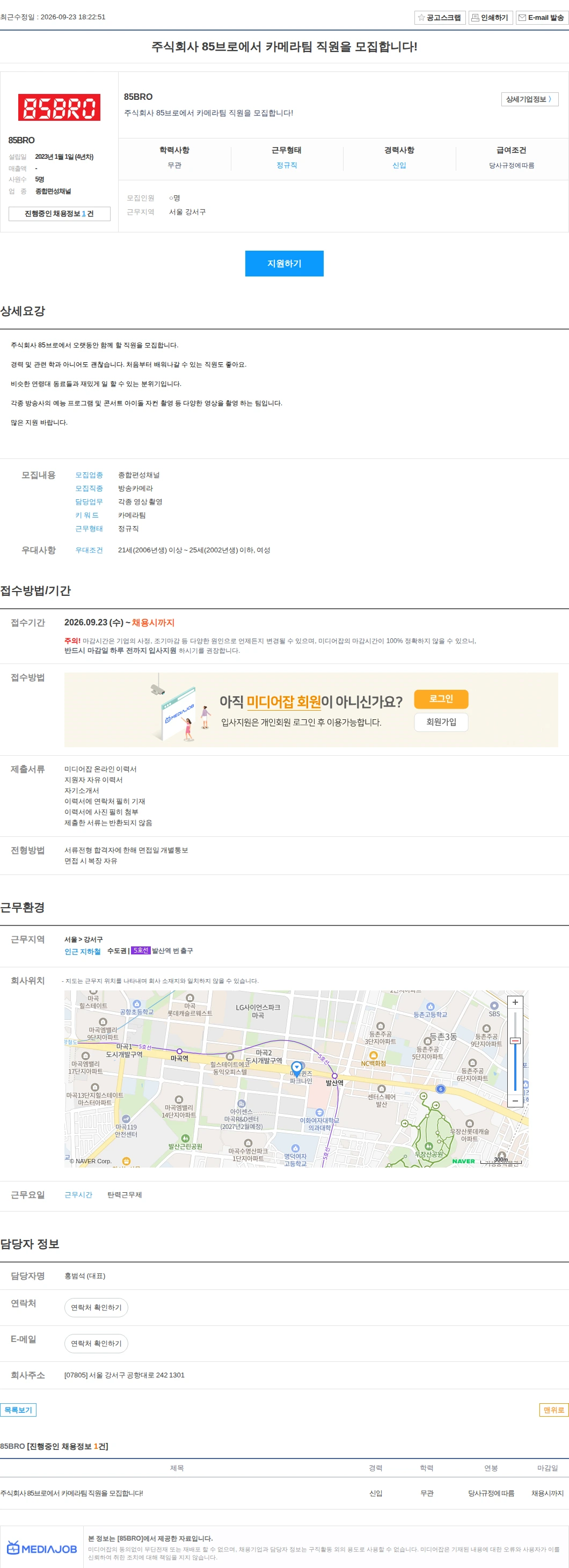
Task: Open job listing title in bottom table
Action: tap(72, 1493)
